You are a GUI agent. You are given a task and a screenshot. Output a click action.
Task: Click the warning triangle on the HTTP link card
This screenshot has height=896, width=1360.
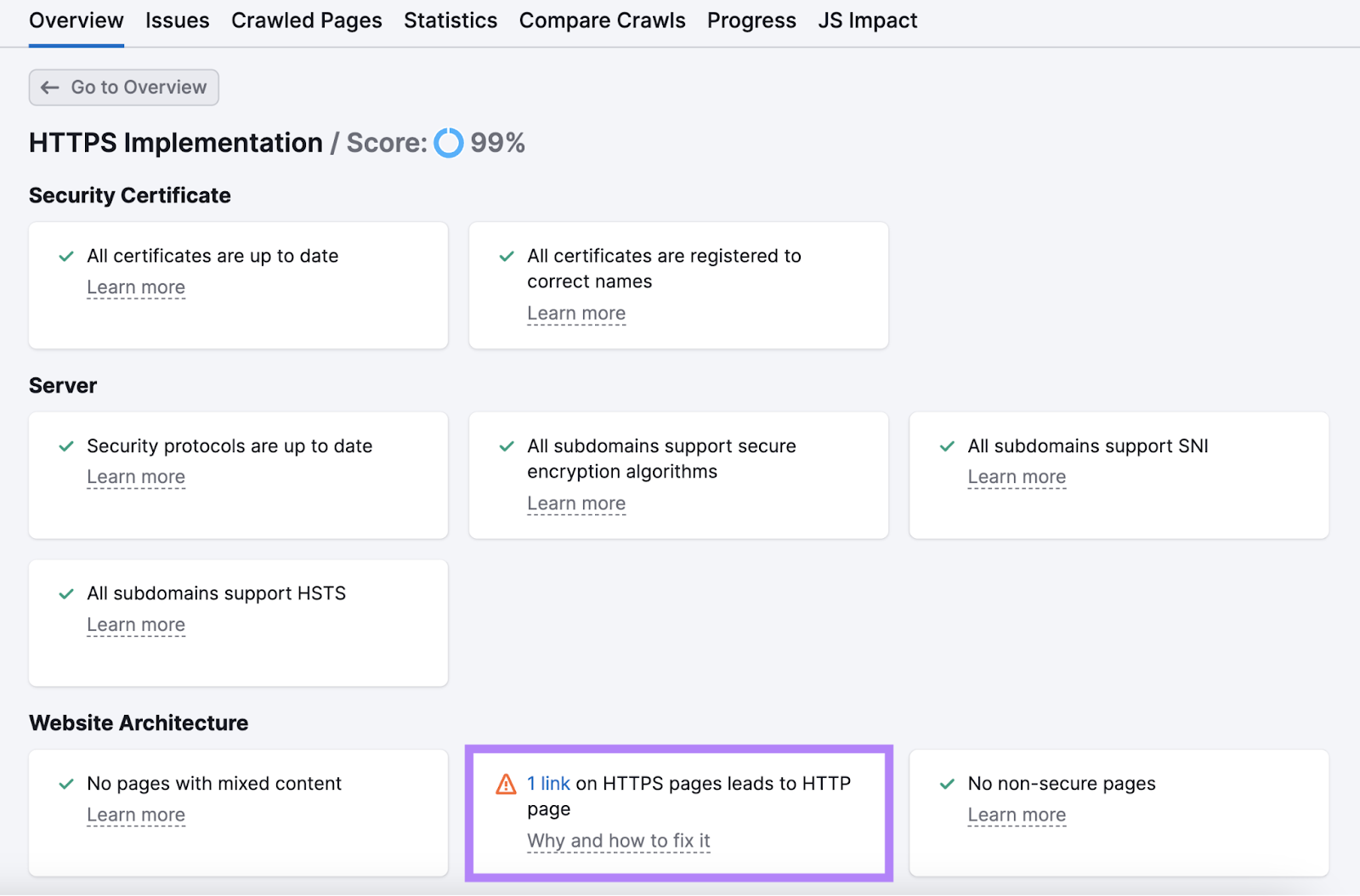[x=506, y=783]
